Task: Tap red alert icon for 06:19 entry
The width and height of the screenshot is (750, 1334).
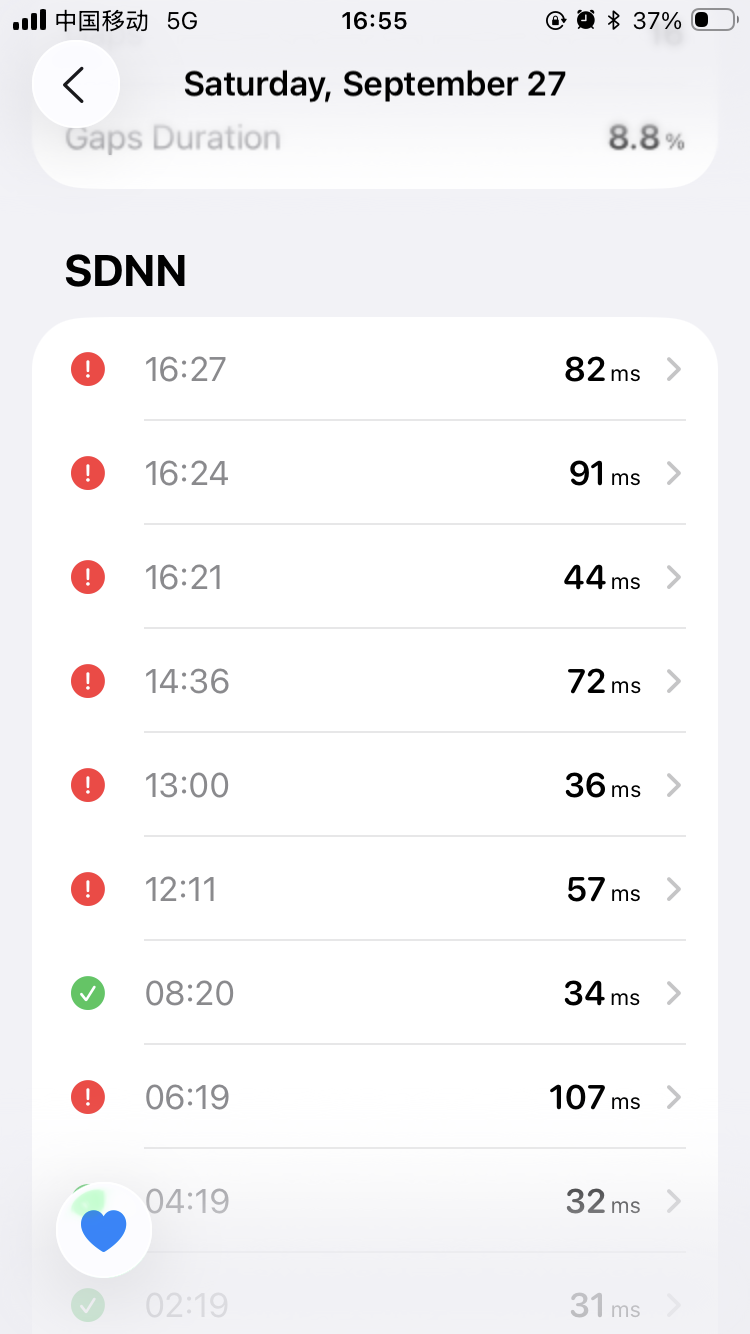Action: (x=88, y=1098)
